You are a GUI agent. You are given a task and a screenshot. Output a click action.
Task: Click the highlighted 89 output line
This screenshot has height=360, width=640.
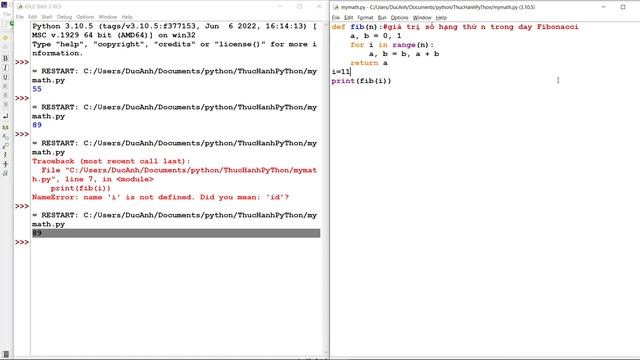tap(176, 233)
